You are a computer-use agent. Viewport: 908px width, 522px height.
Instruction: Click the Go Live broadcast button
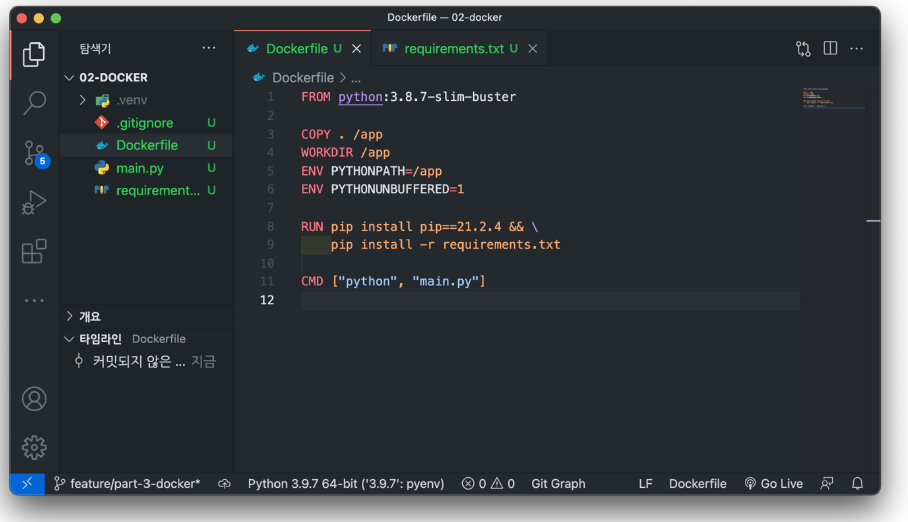(x=774, y=484)
